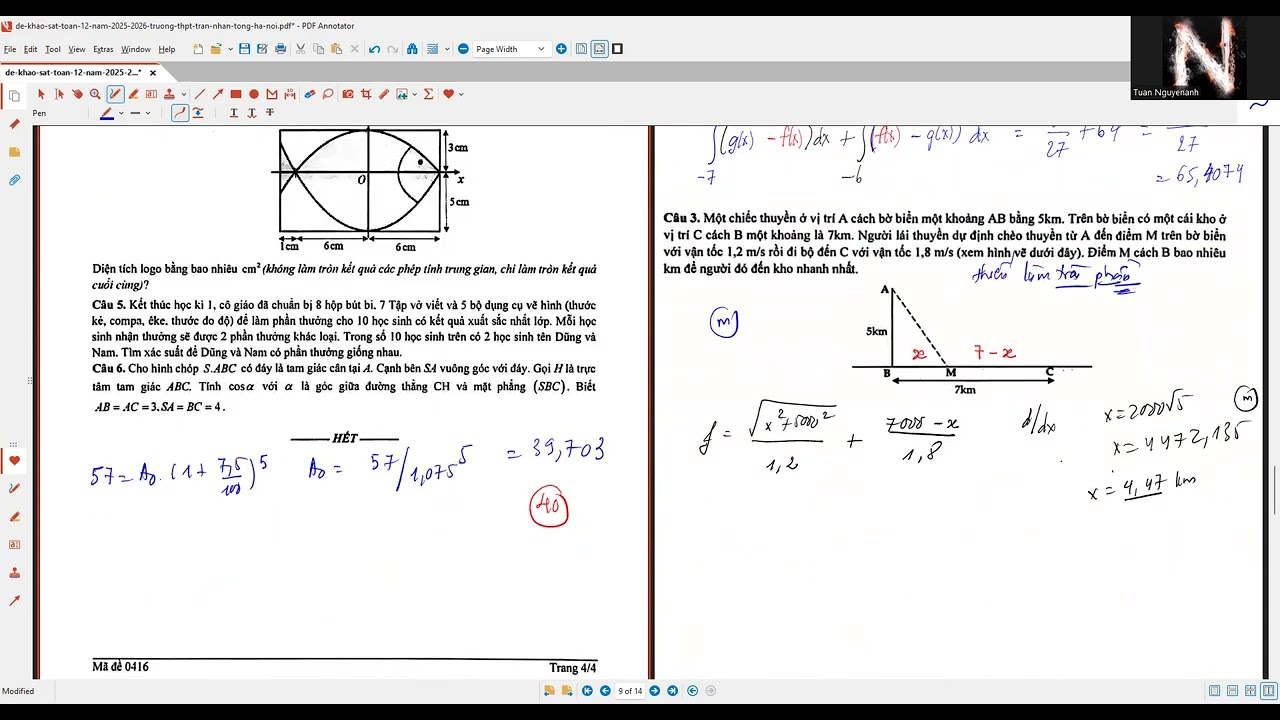Open the line width dropdown arrow
Viewport: 1280px width, 720px height.
click(148, 113)
